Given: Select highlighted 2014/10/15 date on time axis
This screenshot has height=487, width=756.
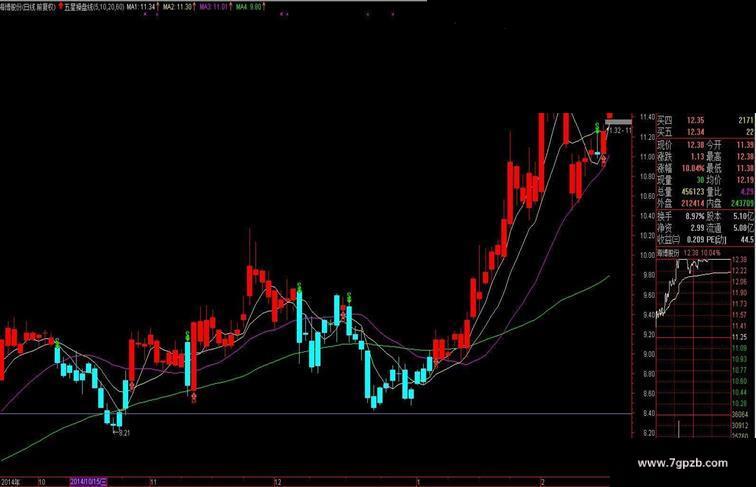Looking at the screenshot, I should (x=89, y=482).
